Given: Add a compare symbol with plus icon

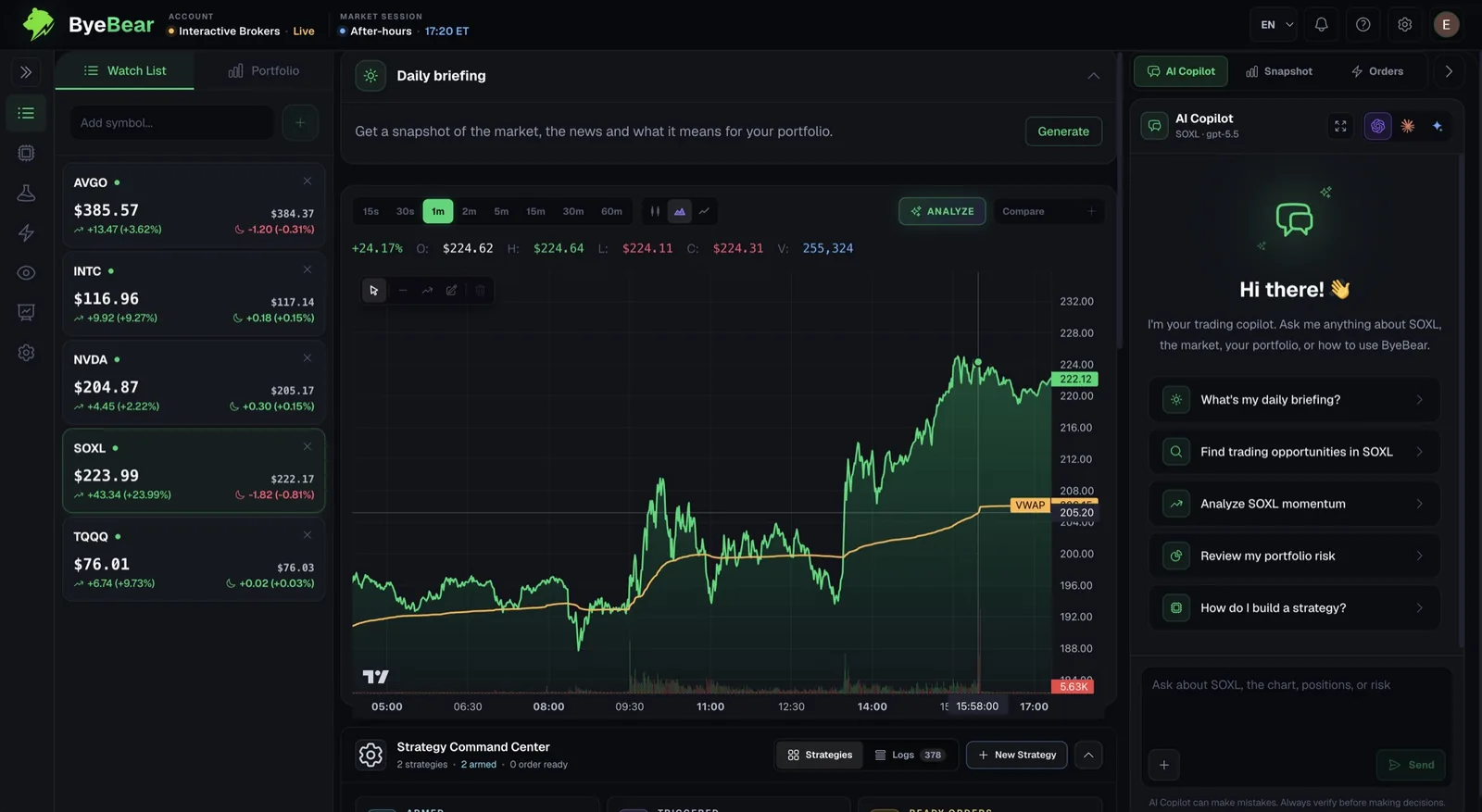Looking at the screenshot, I should click(1091, 211).
